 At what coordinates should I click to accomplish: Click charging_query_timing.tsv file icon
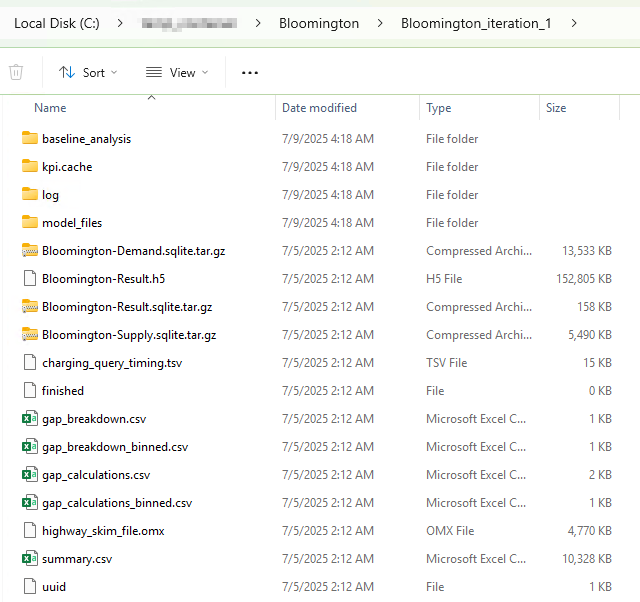coord(30,362)
